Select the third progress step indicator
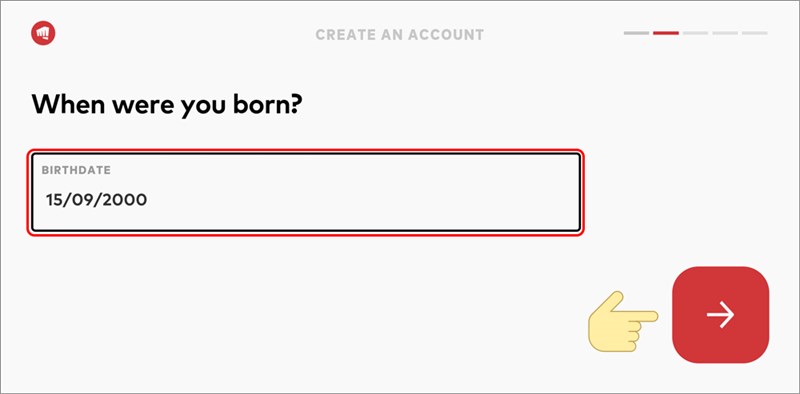 click(x=695, y=33)
